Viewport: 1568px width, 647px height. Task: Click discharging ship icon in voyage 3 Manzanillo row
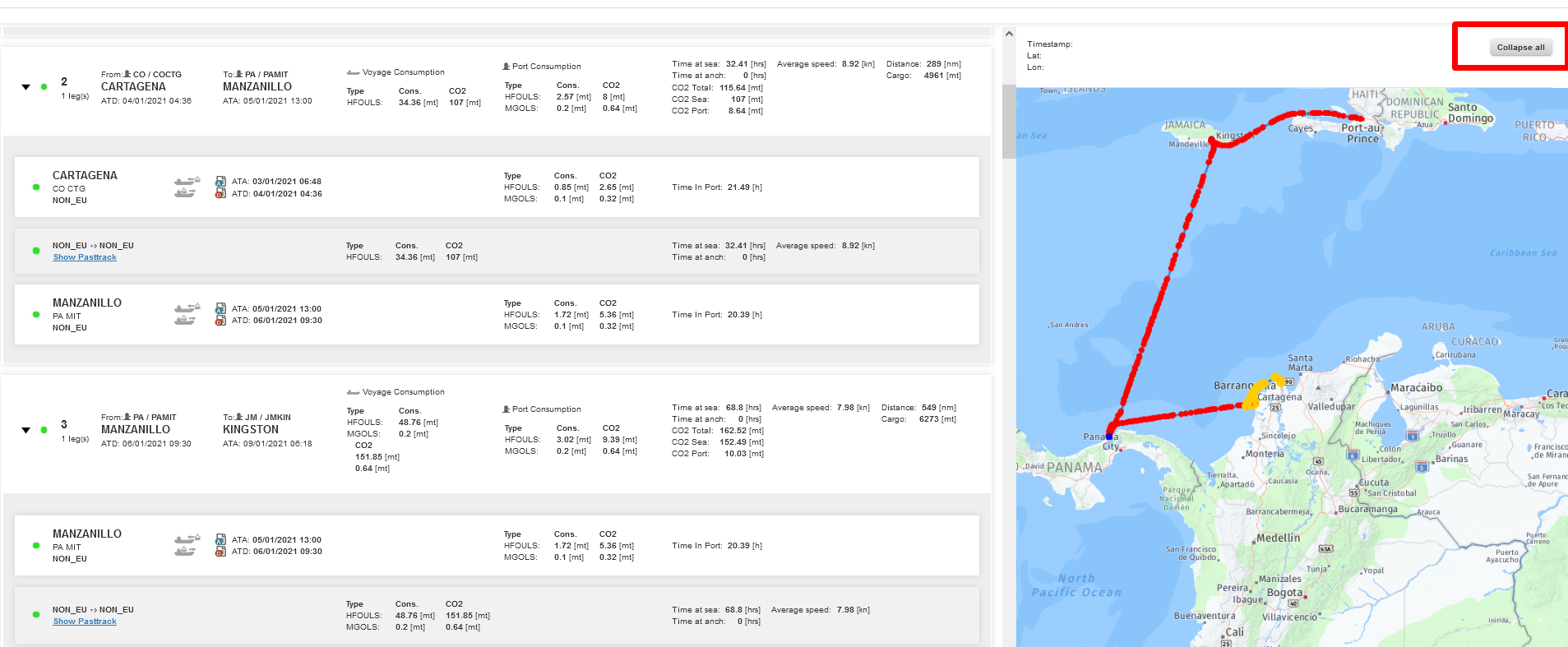point(185,551)
